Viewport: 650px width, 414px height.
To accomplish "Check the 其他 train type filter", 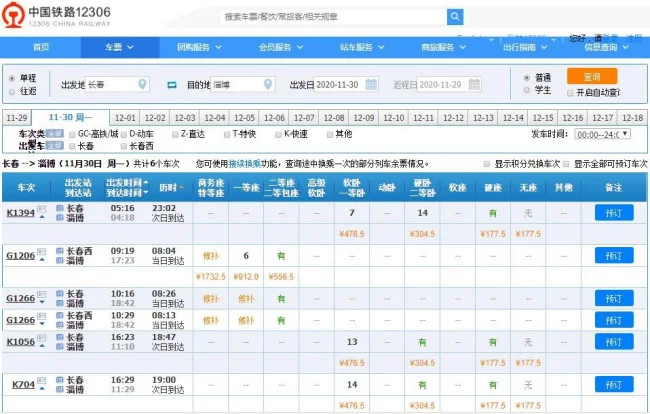I will click(x=330, y=134).
